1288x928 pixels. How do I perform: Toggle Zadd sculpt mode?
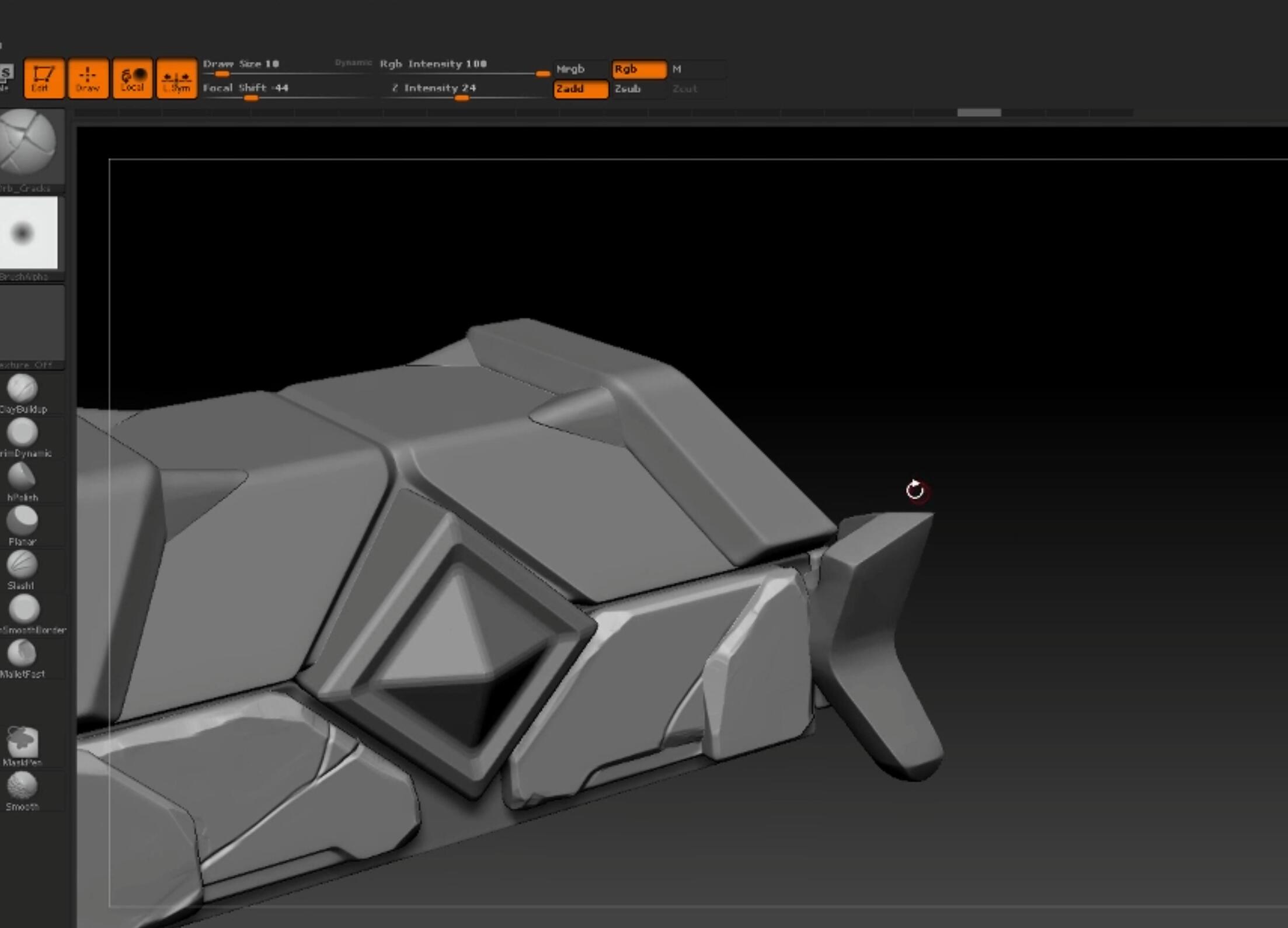[x=580, y=89]
